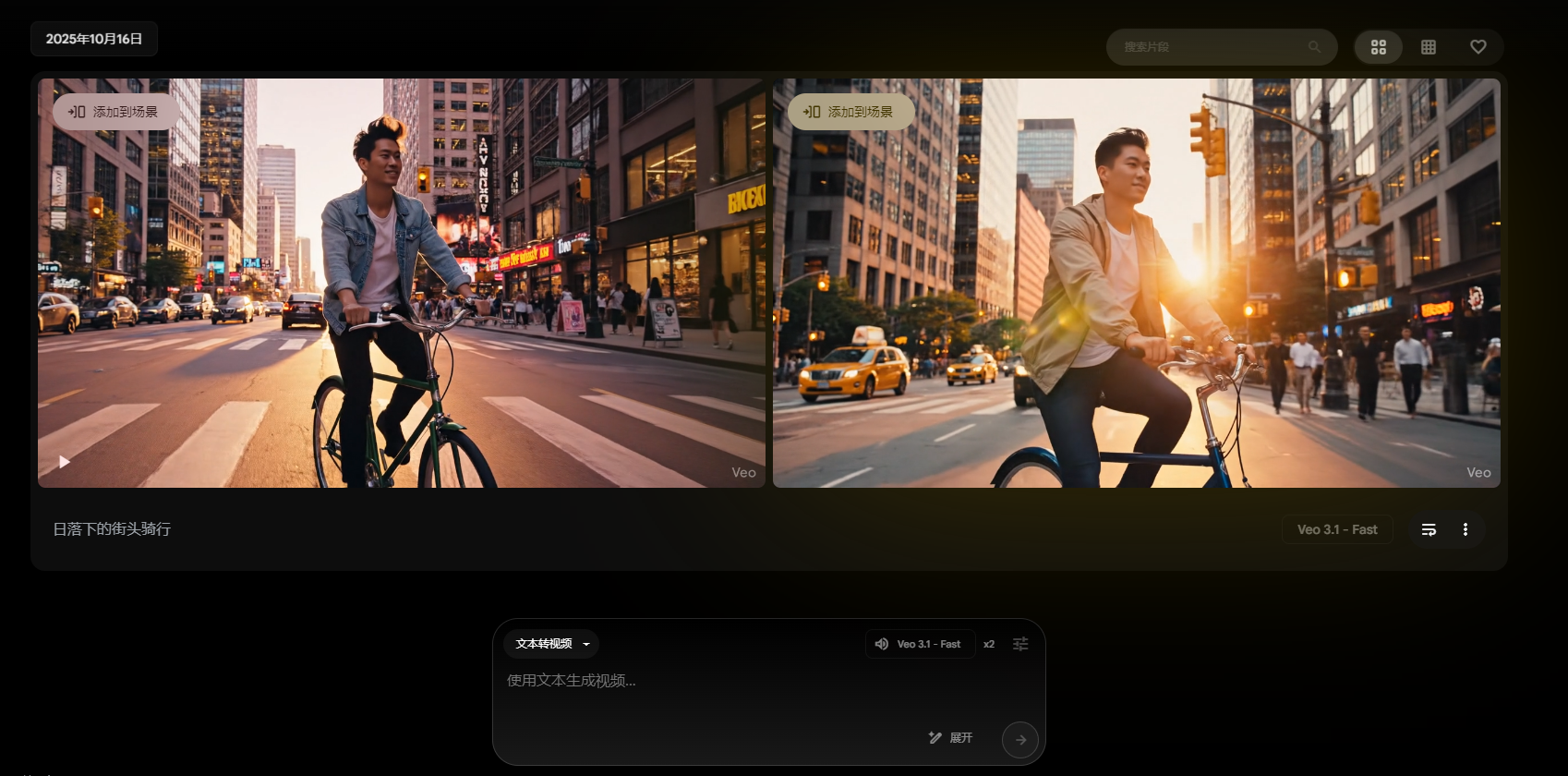The width and height of the screenshot is (1568, 776).
Task: Switch to large grid view
Action: [1379, 47]
